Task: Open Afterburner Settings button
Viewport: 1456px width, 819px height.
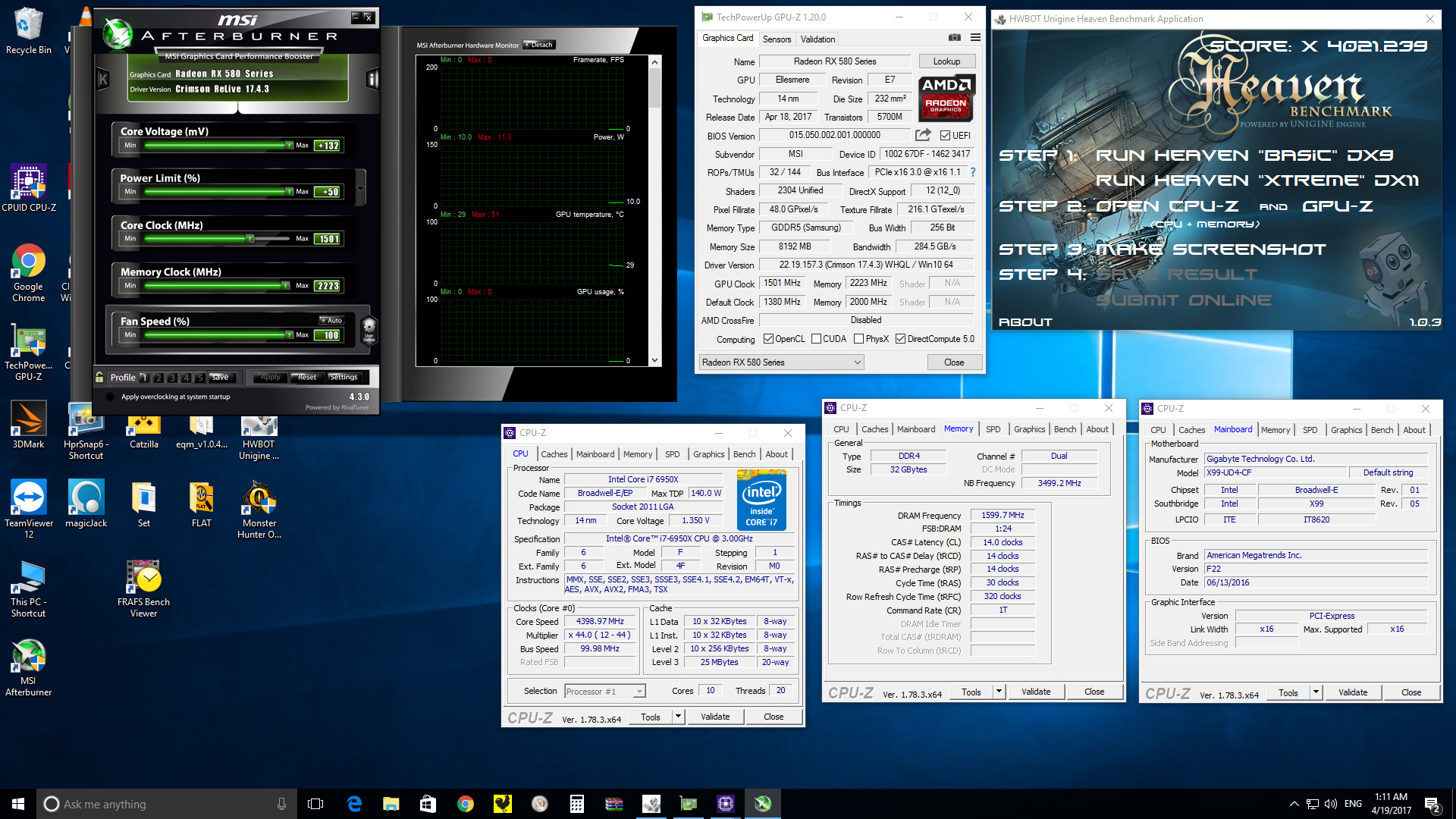Action: pos(344,377)
